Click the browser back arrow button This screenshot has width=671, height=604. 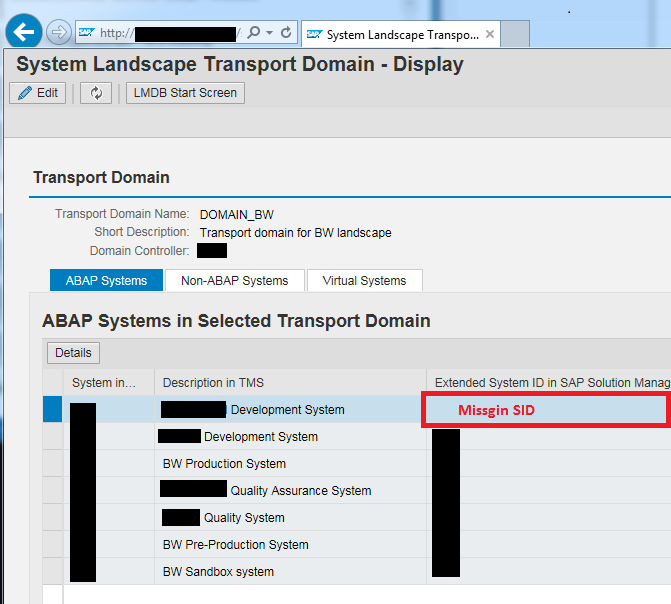[x=24, y=32]
